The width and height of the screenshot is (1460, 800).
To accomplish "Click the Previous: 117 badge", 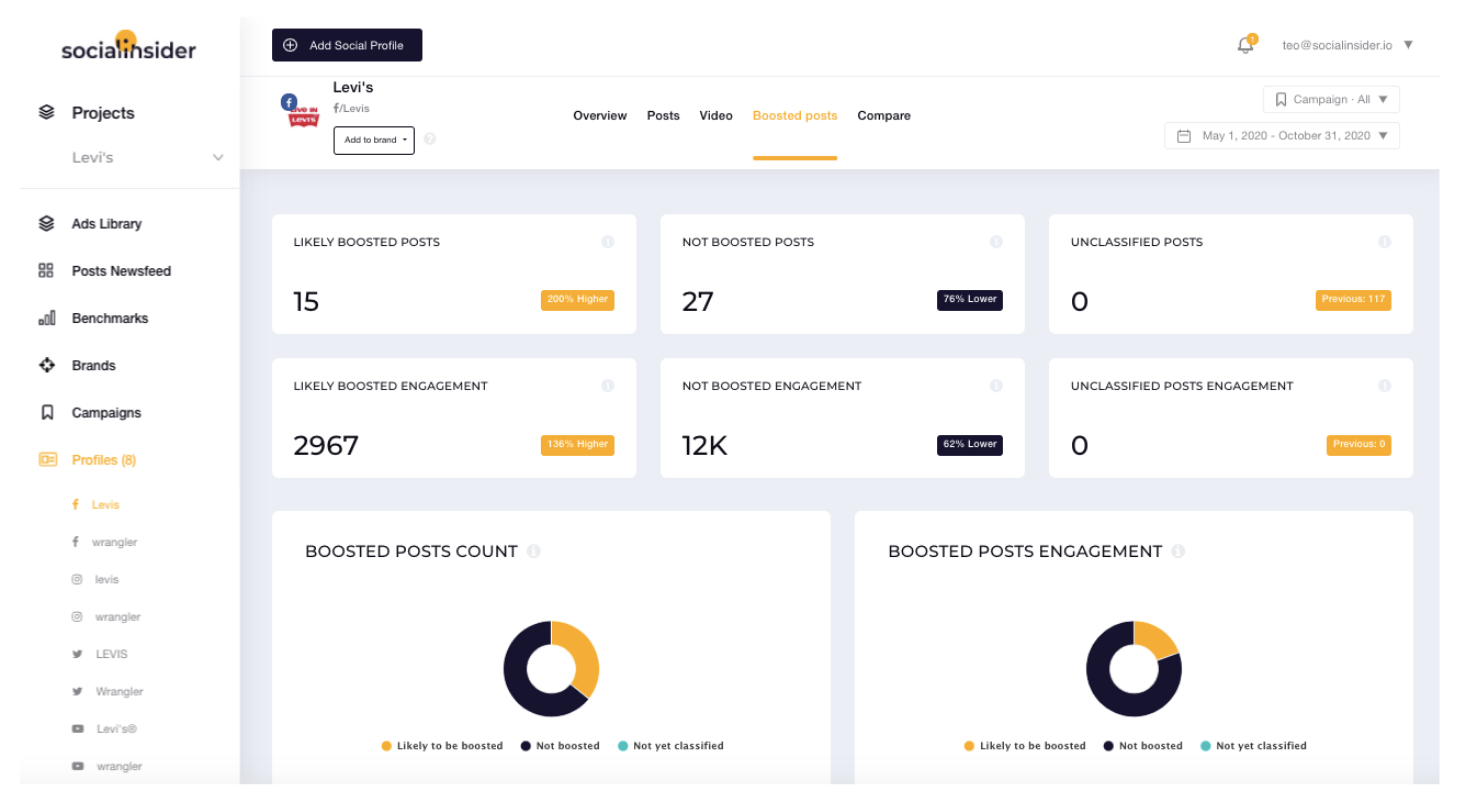I will click(1353, 300).
